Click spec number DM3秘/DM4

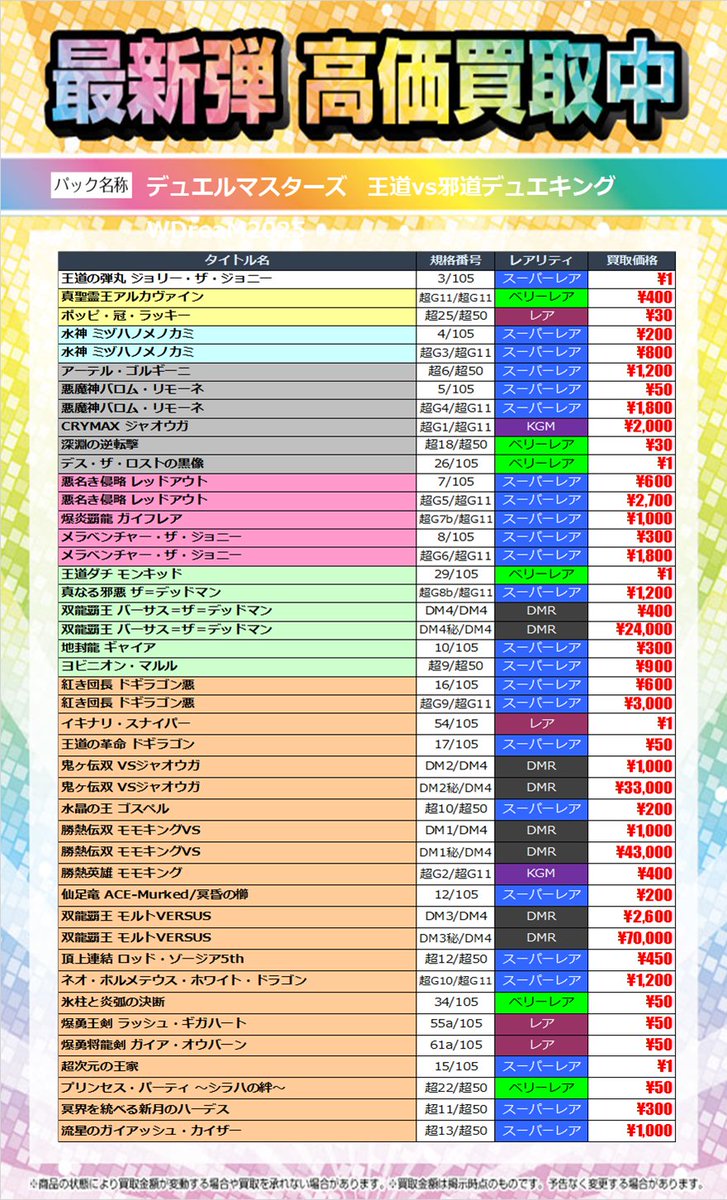(455, 938)
